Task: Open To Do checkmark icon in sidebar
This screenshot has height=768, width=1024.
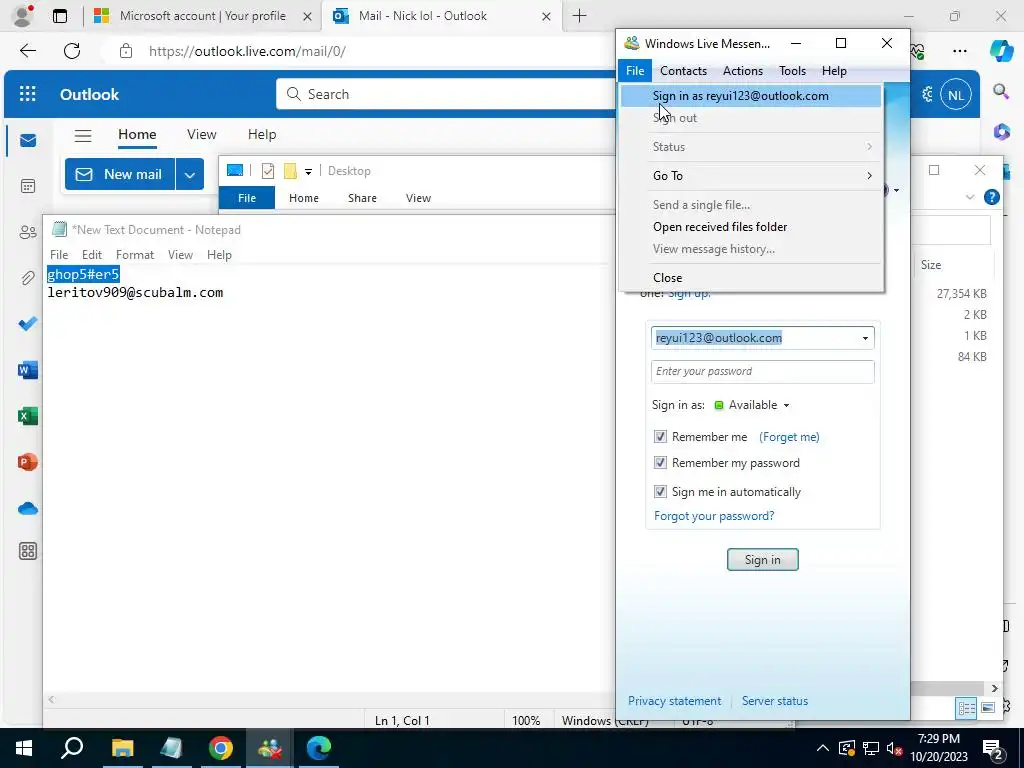Action: point(27,324)
